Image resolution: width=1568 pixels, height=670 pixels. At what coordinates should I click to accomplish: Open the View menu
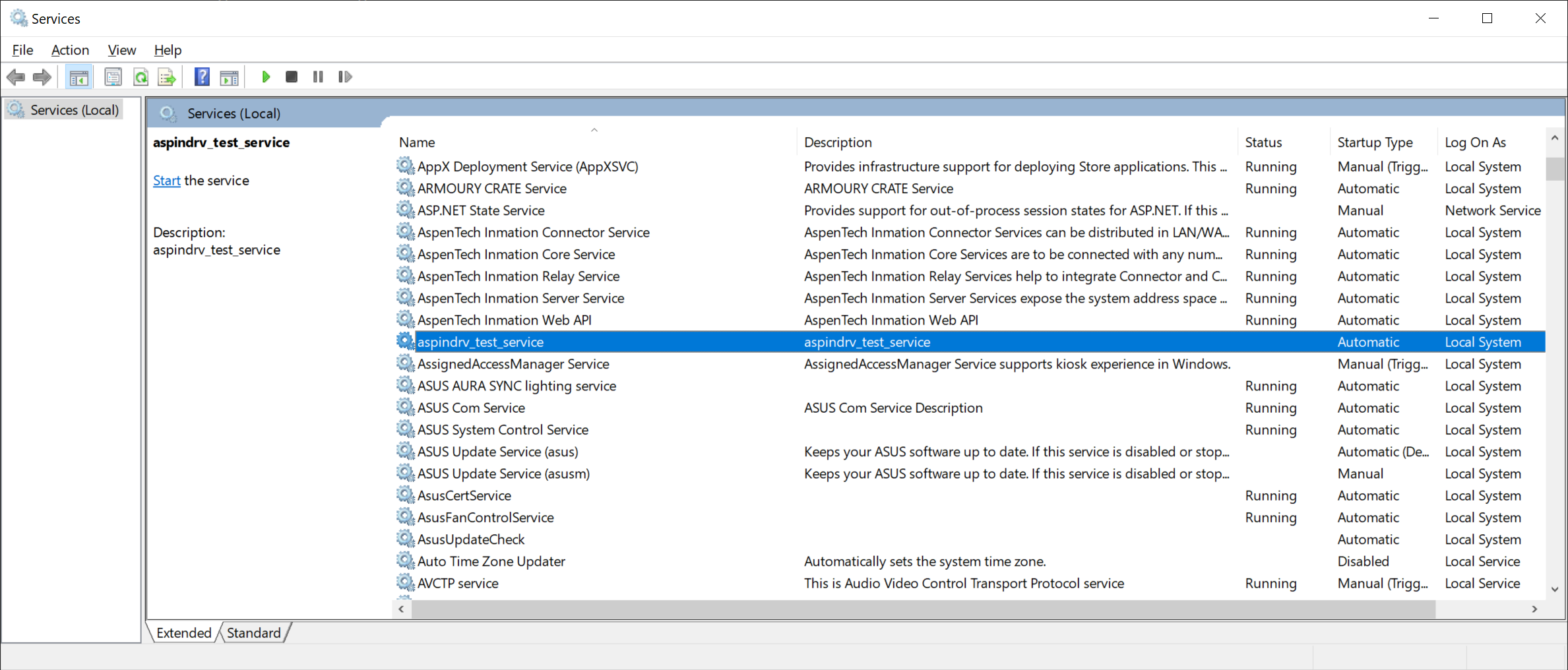[x=122, y=50]
